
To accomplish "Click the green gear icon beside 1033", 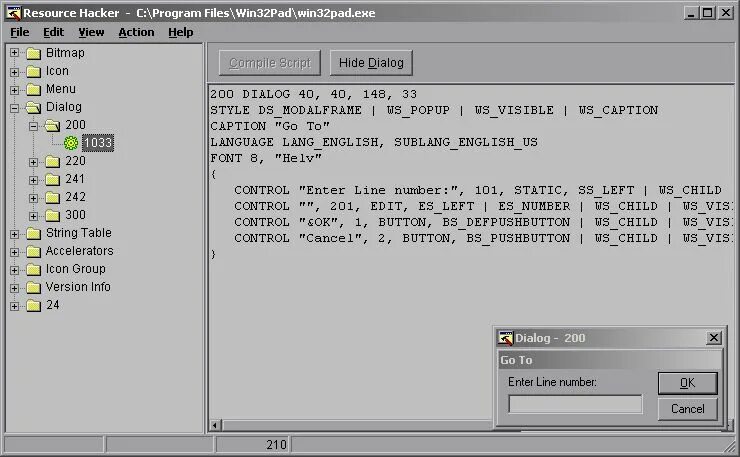I will pos(71,143).
